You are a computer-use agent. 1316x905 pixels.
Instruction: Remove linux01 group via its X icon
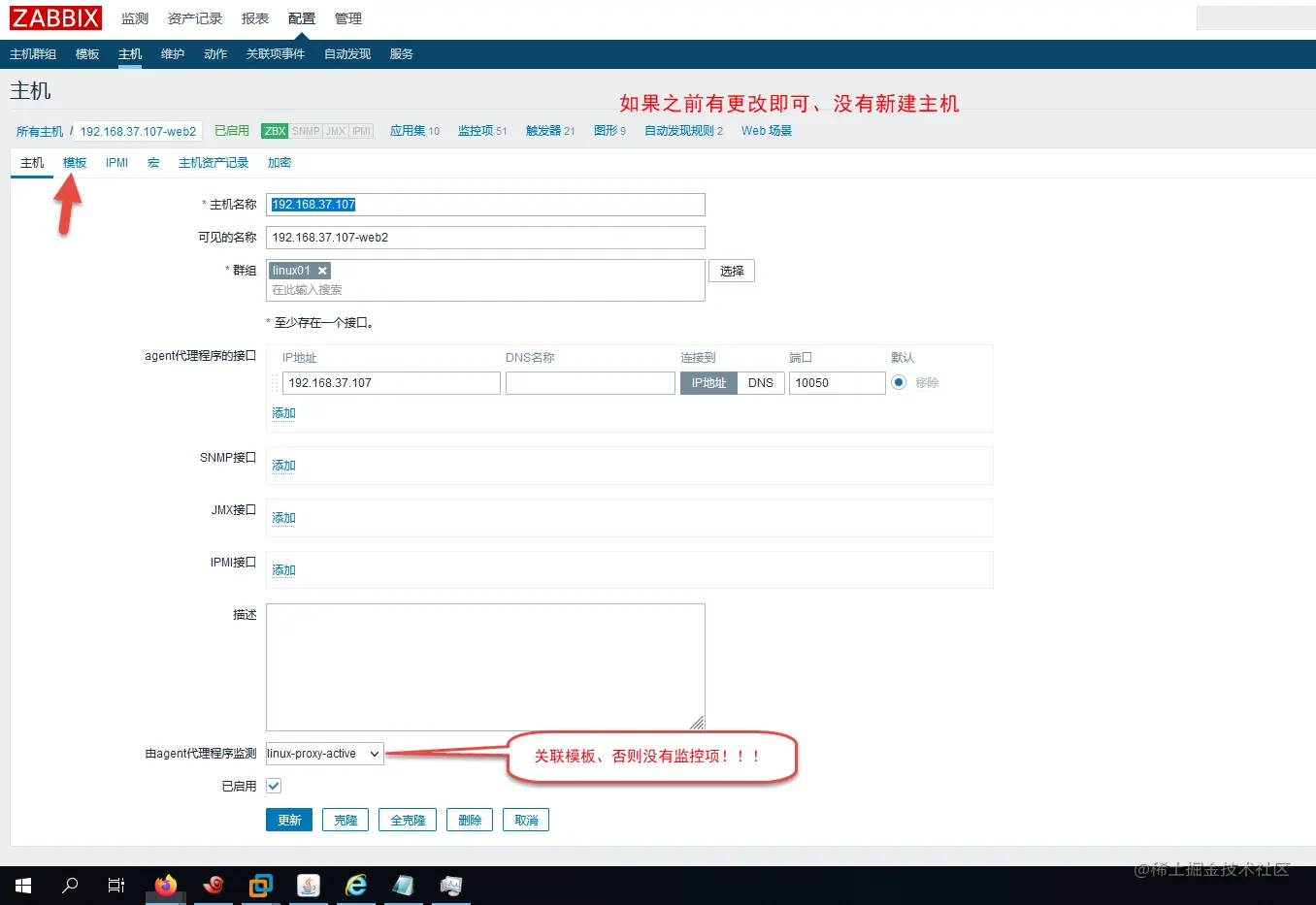[320, 271]
